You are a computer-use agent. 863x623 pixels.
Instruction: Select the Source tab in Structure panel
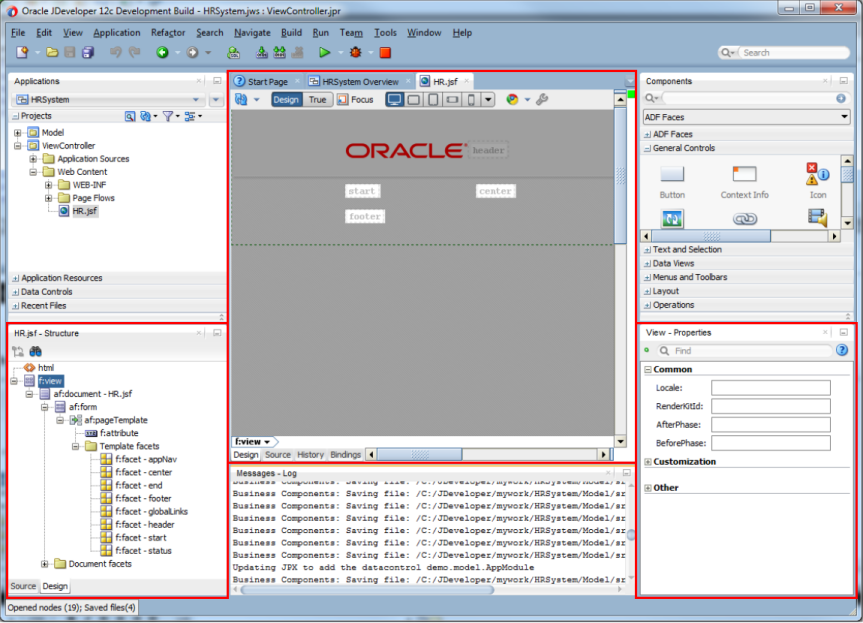pyautogui.click(x=23, y=586)
